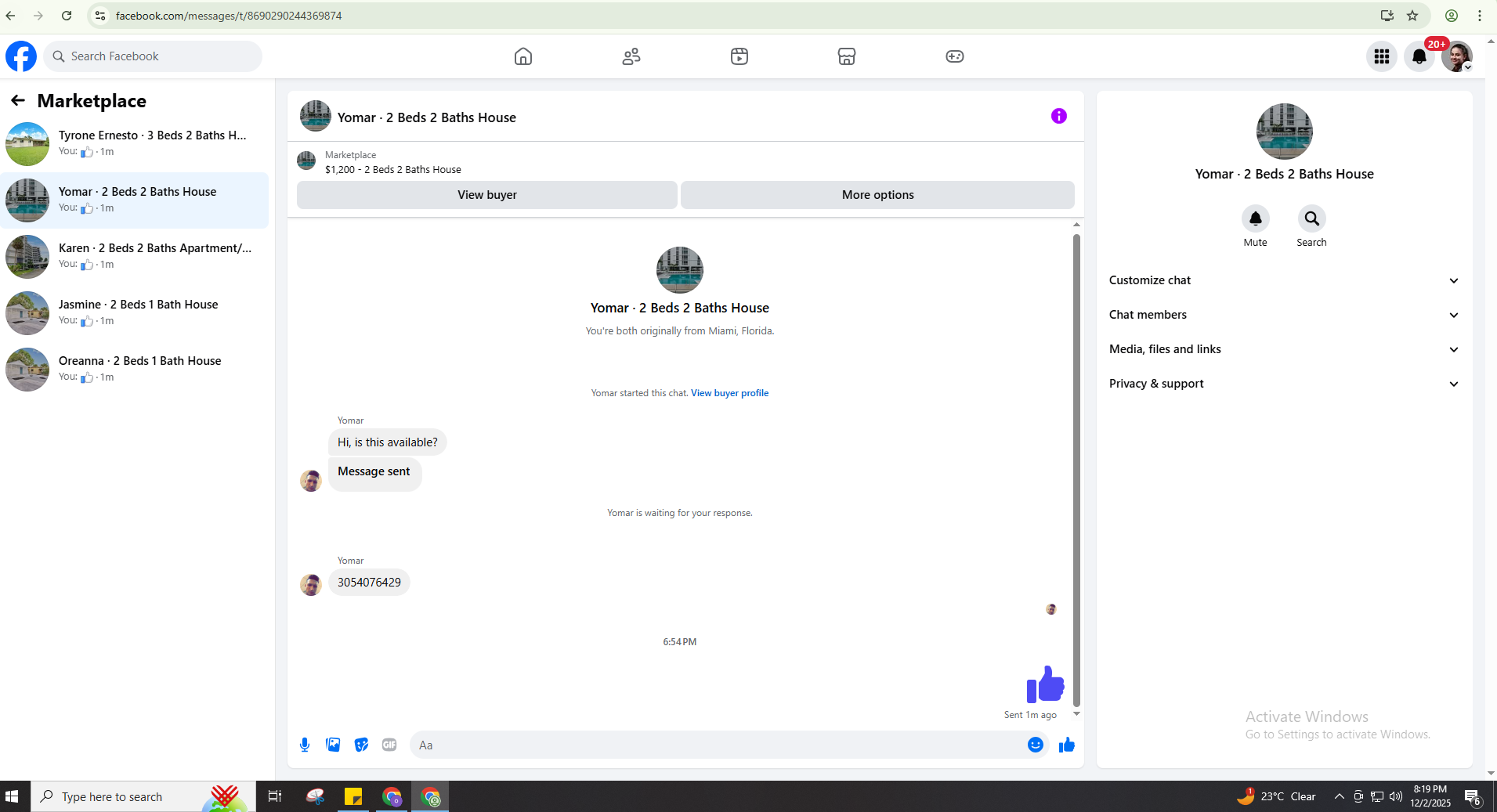Open Chrome three-dot menu
Viewport: 1497px width, 812px height.
(1480, 16)
